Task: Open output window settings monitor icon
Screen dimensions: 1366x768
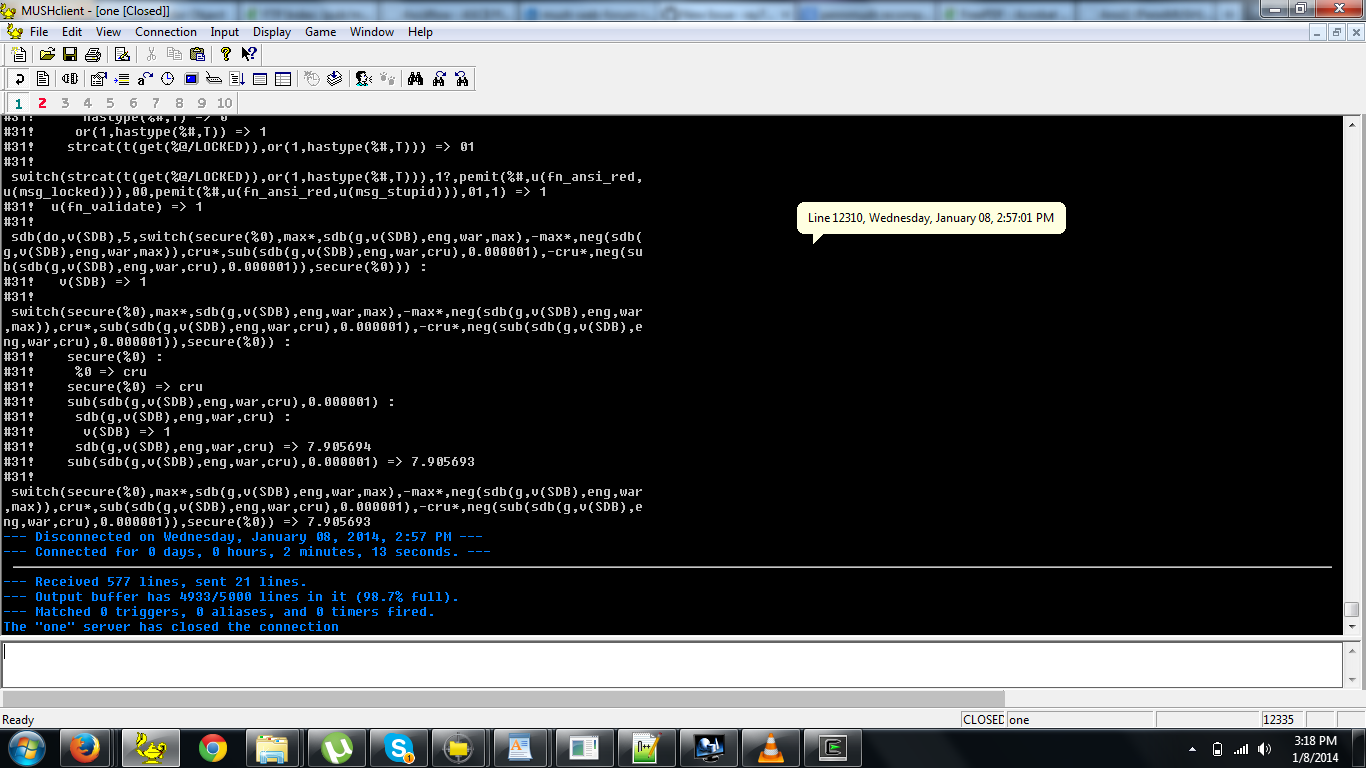Action: (x=191, y=79)
